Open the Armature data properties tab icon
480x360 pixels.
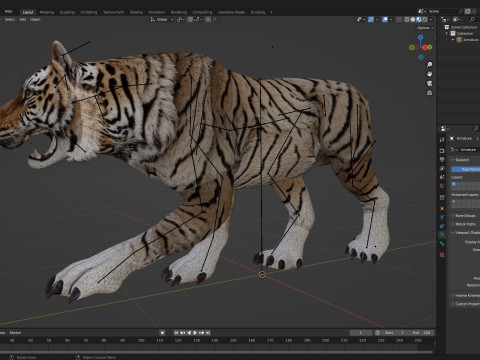tap(442, 235)
